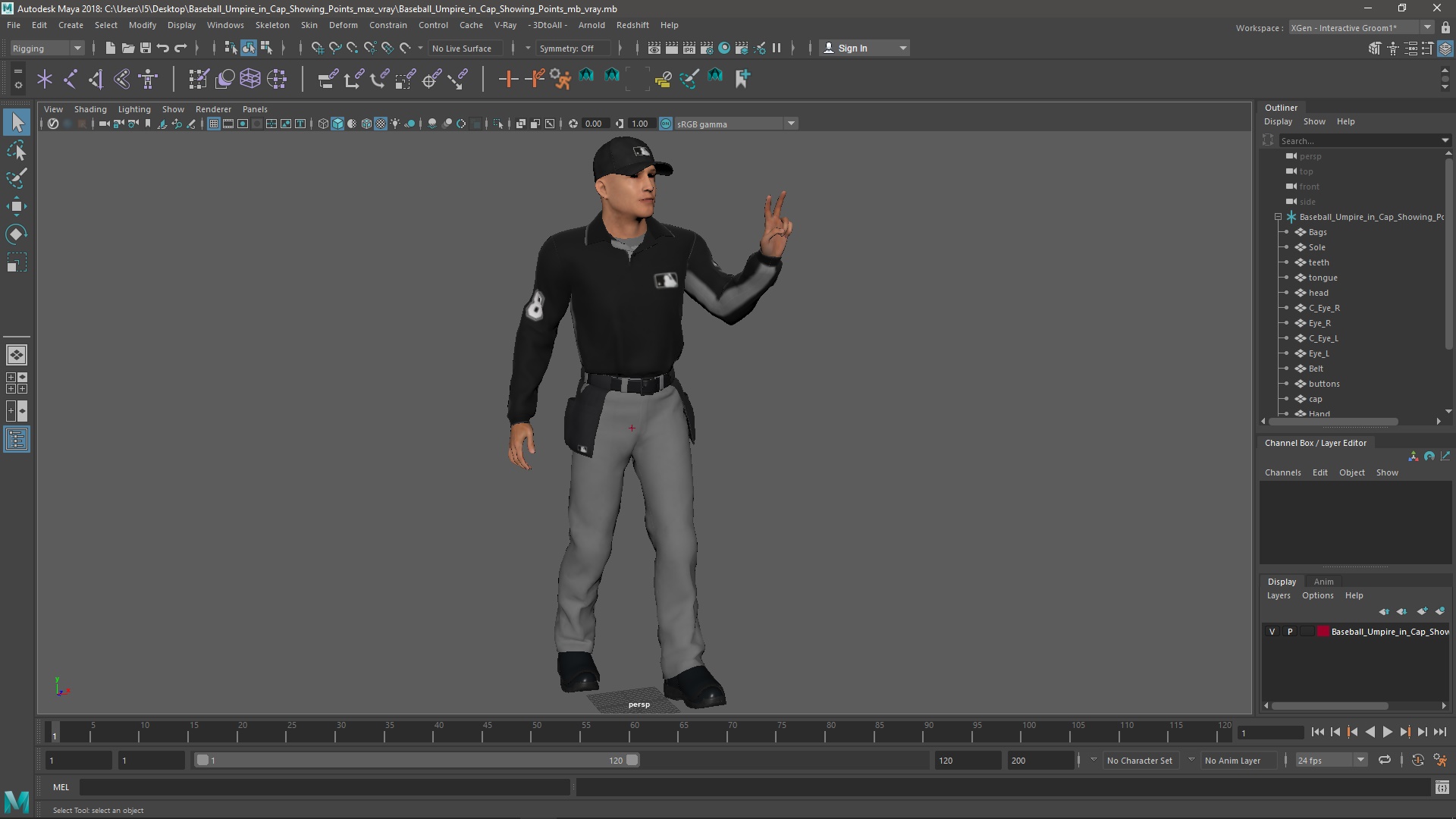Screen dimensions: 1456x819
Task: Open the Script Editor icon
Action: (1442, 788)
